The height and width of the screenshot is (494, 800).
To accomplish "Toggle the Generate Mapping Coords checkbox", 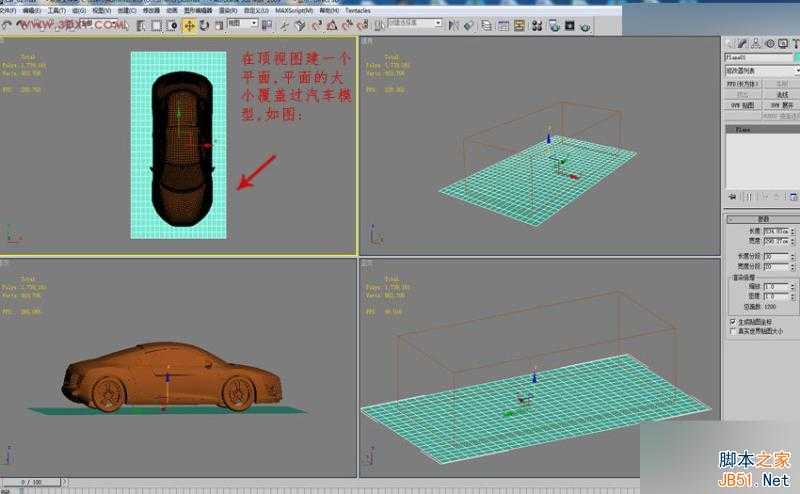I will coord(733,322).
